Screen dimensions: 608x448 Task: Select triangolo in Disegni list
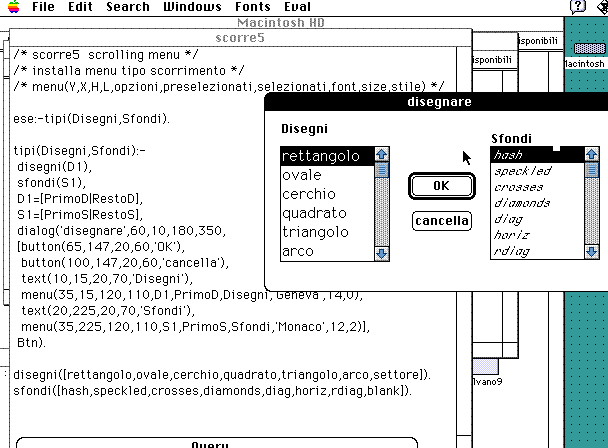pyautogui.click(x=327, y=232)
